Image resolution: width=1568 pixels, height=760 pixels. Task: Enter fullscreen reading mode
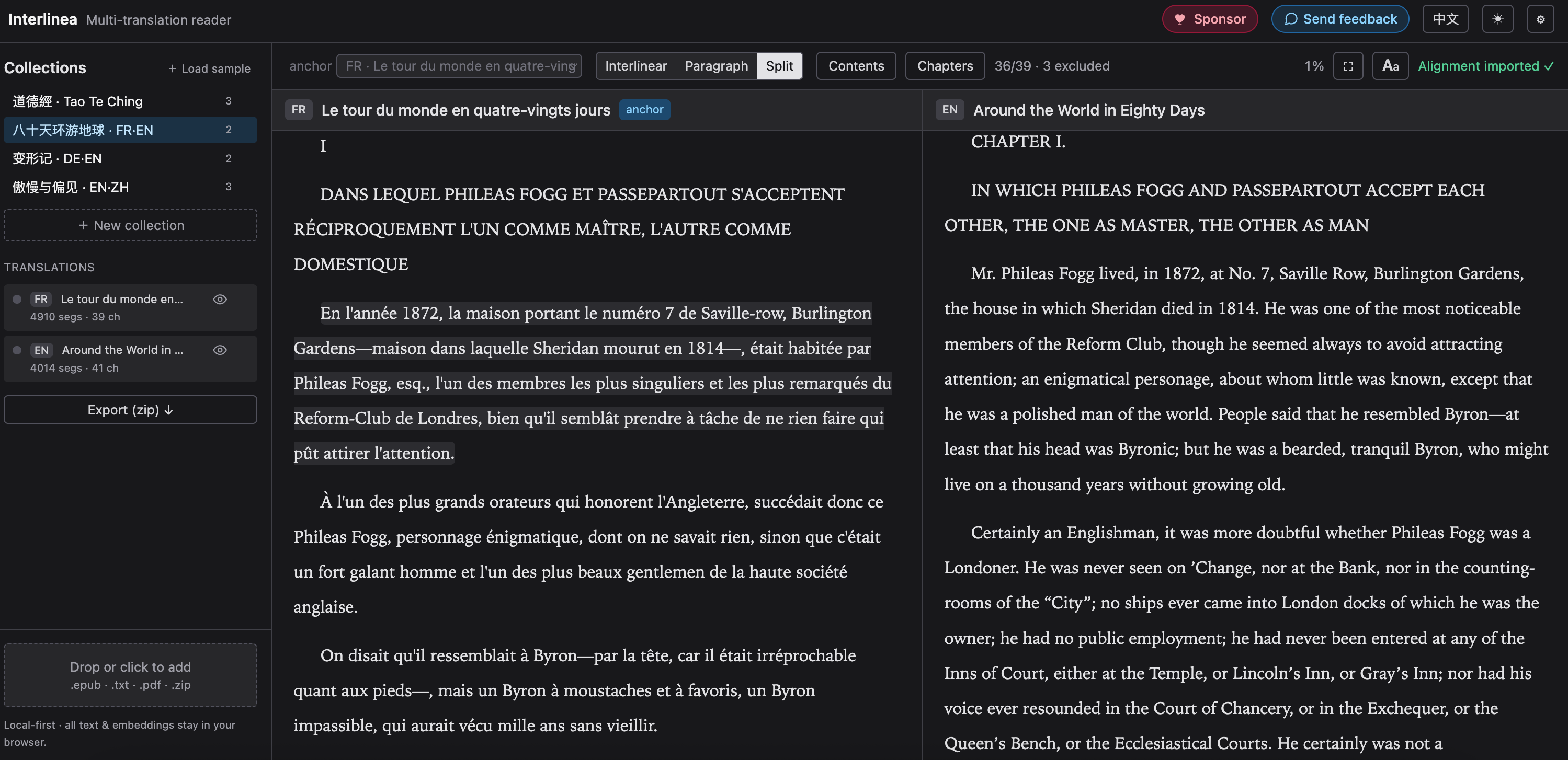[1348, 66]
